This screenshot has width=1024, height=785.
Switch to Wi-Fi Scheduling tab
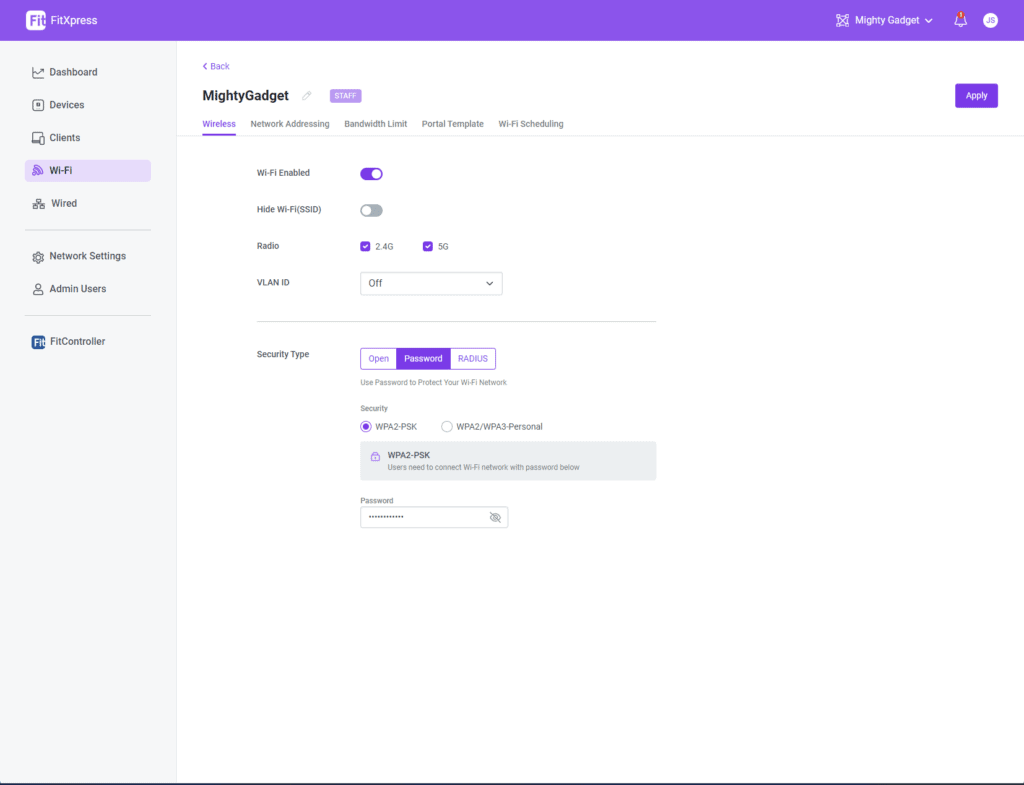click(x=530, y=124)
